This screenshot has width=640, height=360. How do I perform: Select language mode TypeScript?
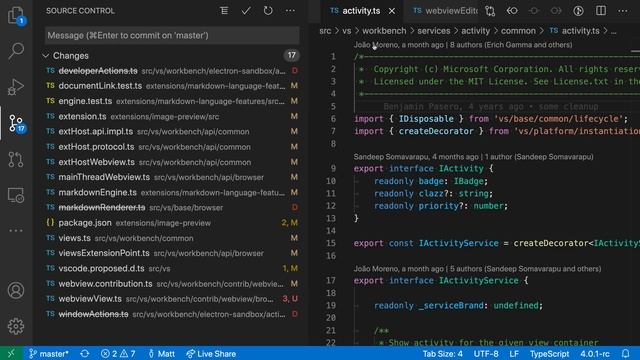pyautogui.click(x=549, y=353)
